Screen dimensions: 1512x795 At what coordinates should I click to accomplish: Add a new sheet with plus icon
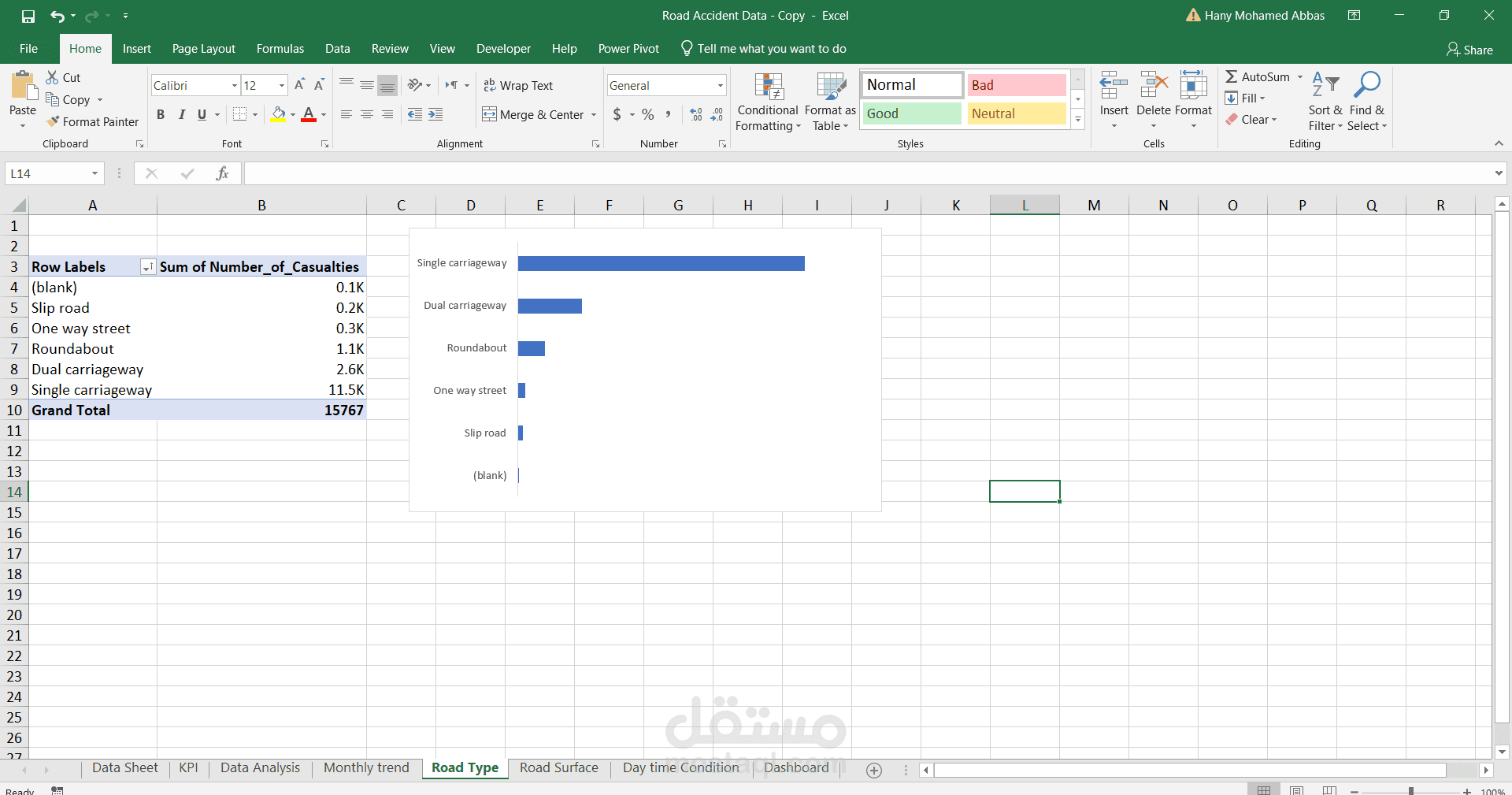click(x=874, y=770)
